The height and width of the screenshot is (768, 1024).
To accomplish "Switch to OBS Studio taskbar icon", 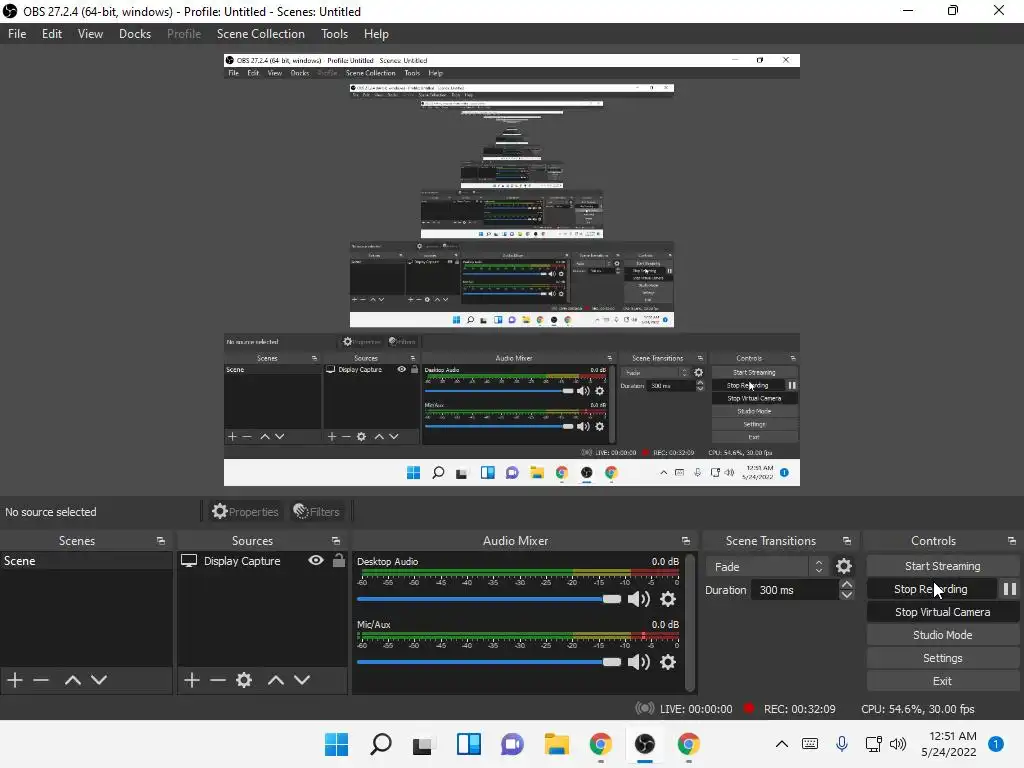I will 645,744.
